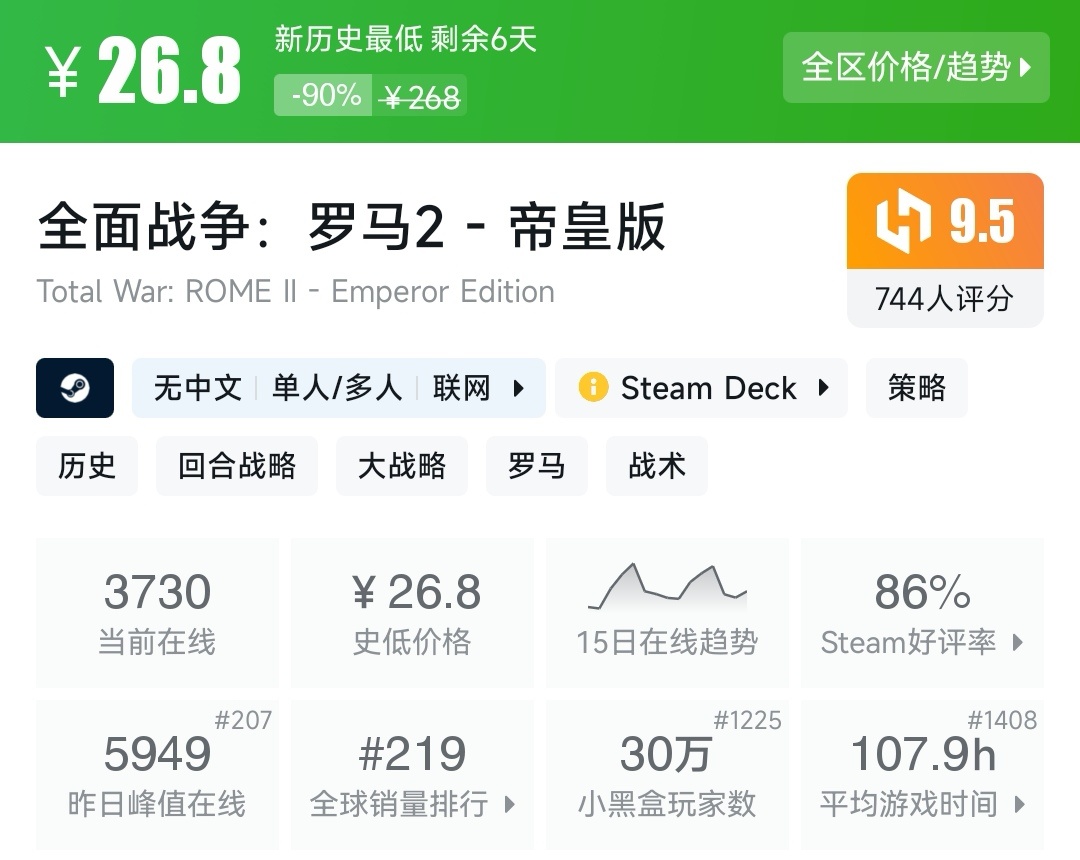Open the 15-day online trend chart

coord(667,588)
